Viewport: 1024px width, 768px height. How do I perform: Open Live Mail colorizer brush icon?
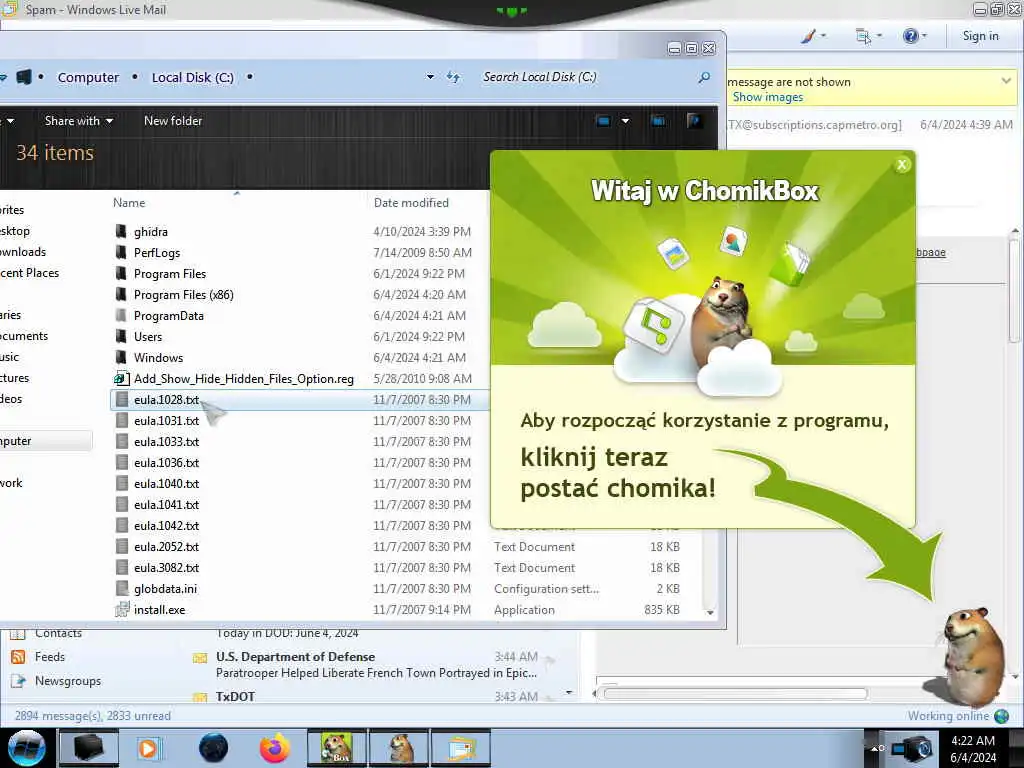point(813,36)
